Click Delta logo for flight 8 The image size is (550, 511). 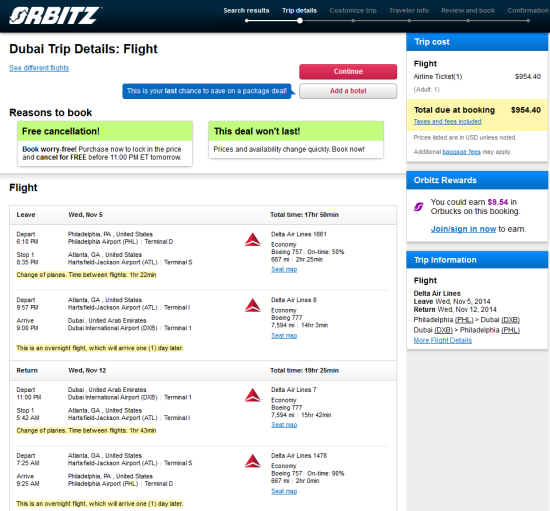[253, 305]
